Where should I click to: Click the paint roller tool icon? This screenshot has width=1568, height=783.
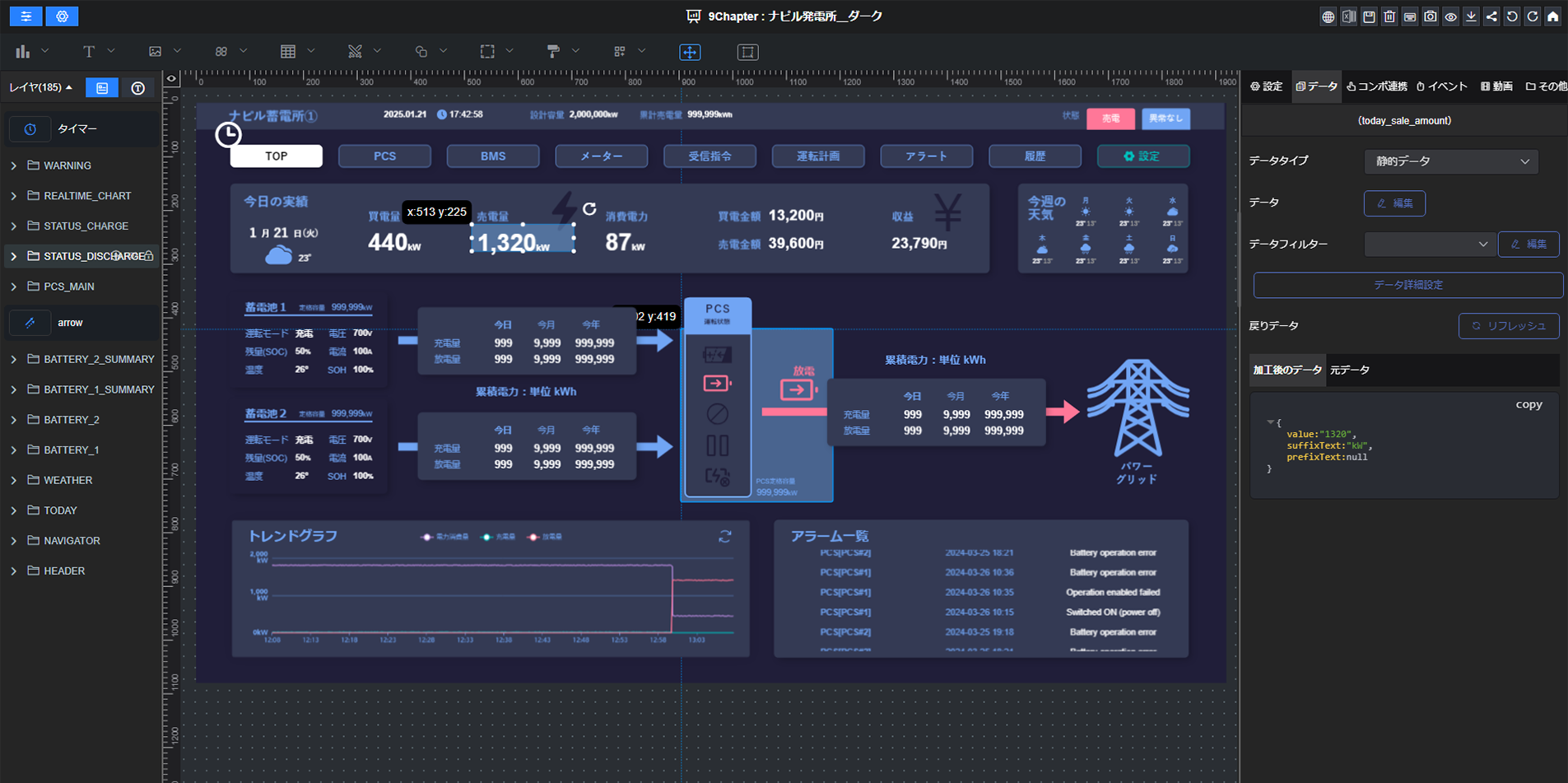(x=553, y=51)
